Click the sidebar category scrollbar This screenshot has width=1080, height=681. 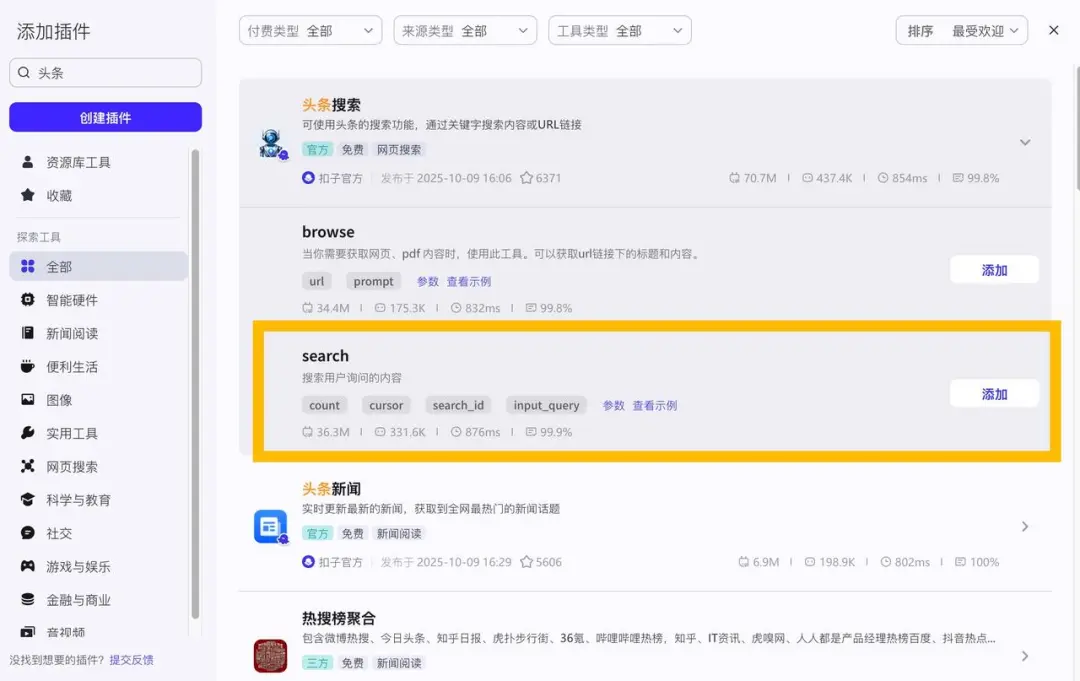195,384
